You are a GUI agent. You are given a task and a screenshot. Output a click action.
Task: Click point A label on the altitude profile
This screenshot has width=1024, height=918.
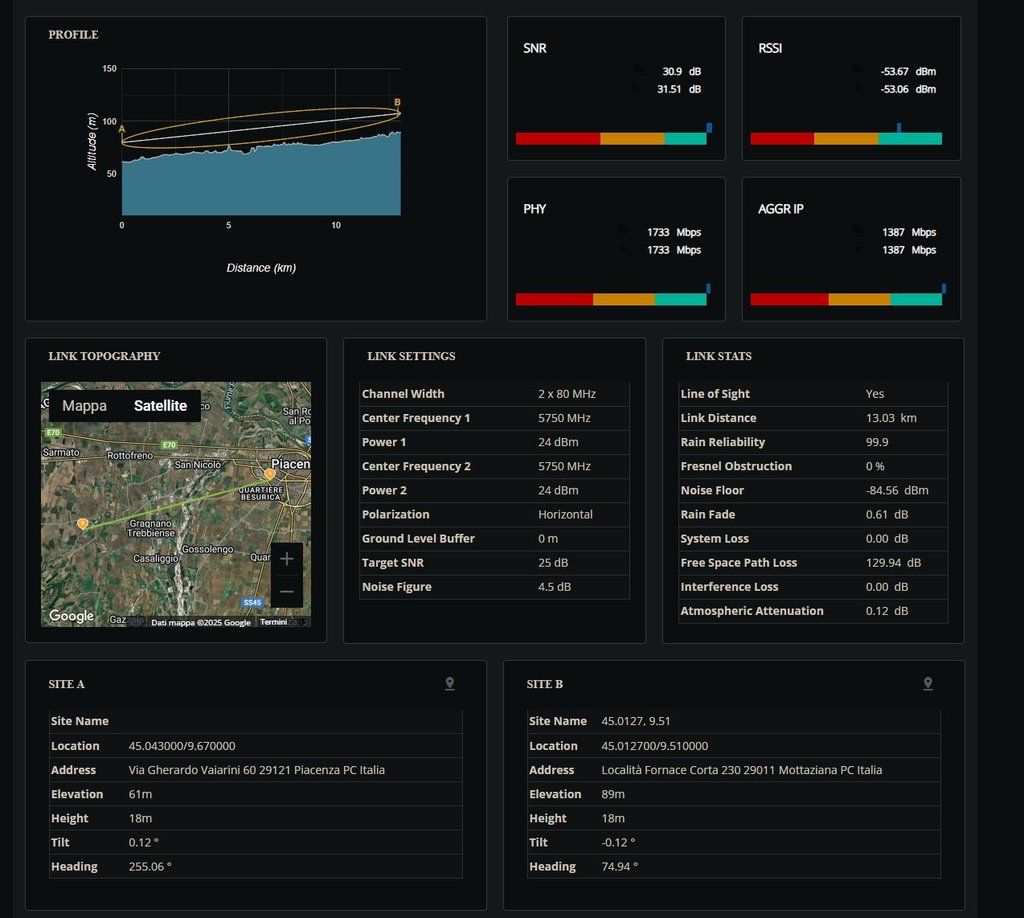[122, 129]
